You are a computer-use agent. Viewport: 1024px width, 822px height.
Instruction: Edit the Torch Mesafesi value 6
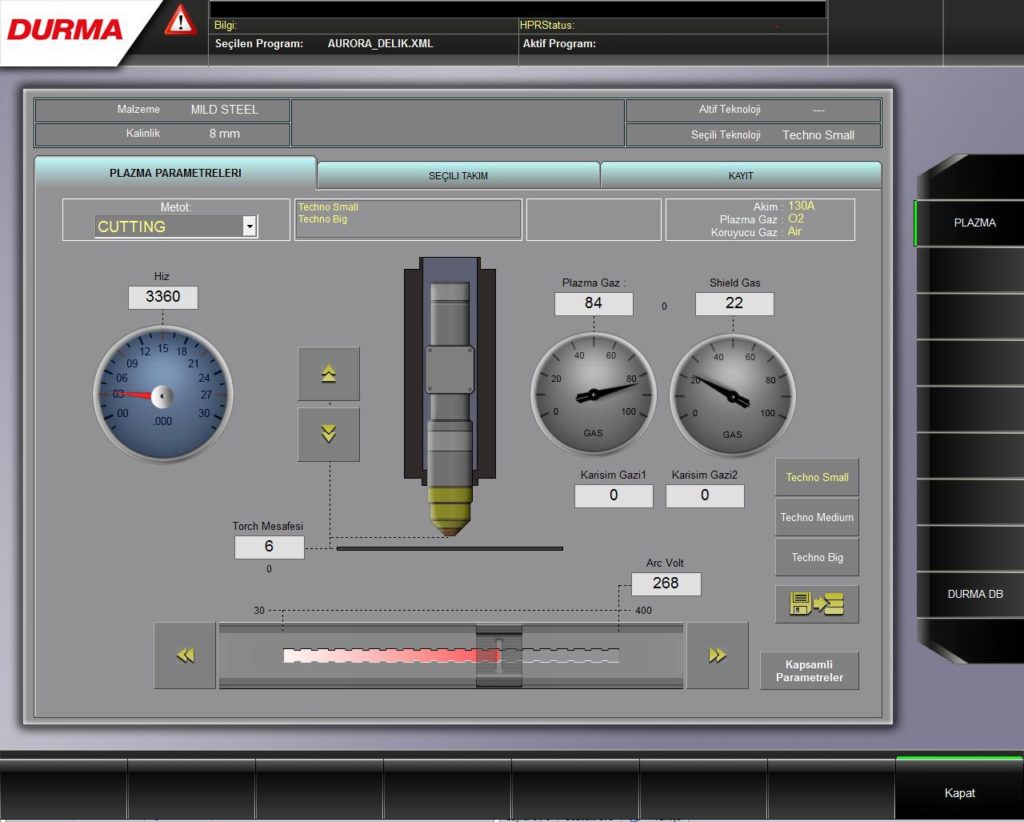(269, 546)
